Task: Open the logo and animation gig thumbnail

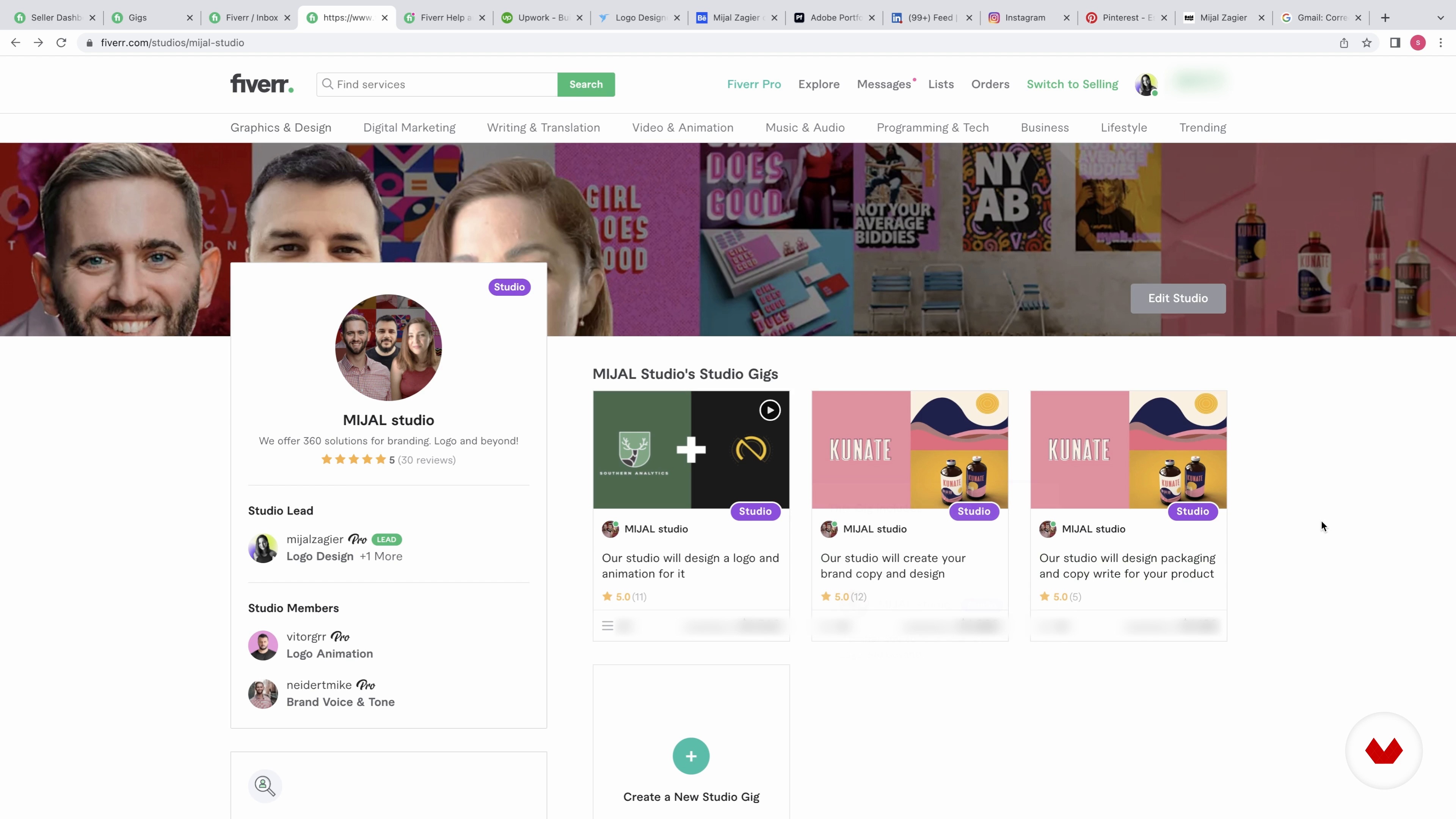Action: [691, 450]
